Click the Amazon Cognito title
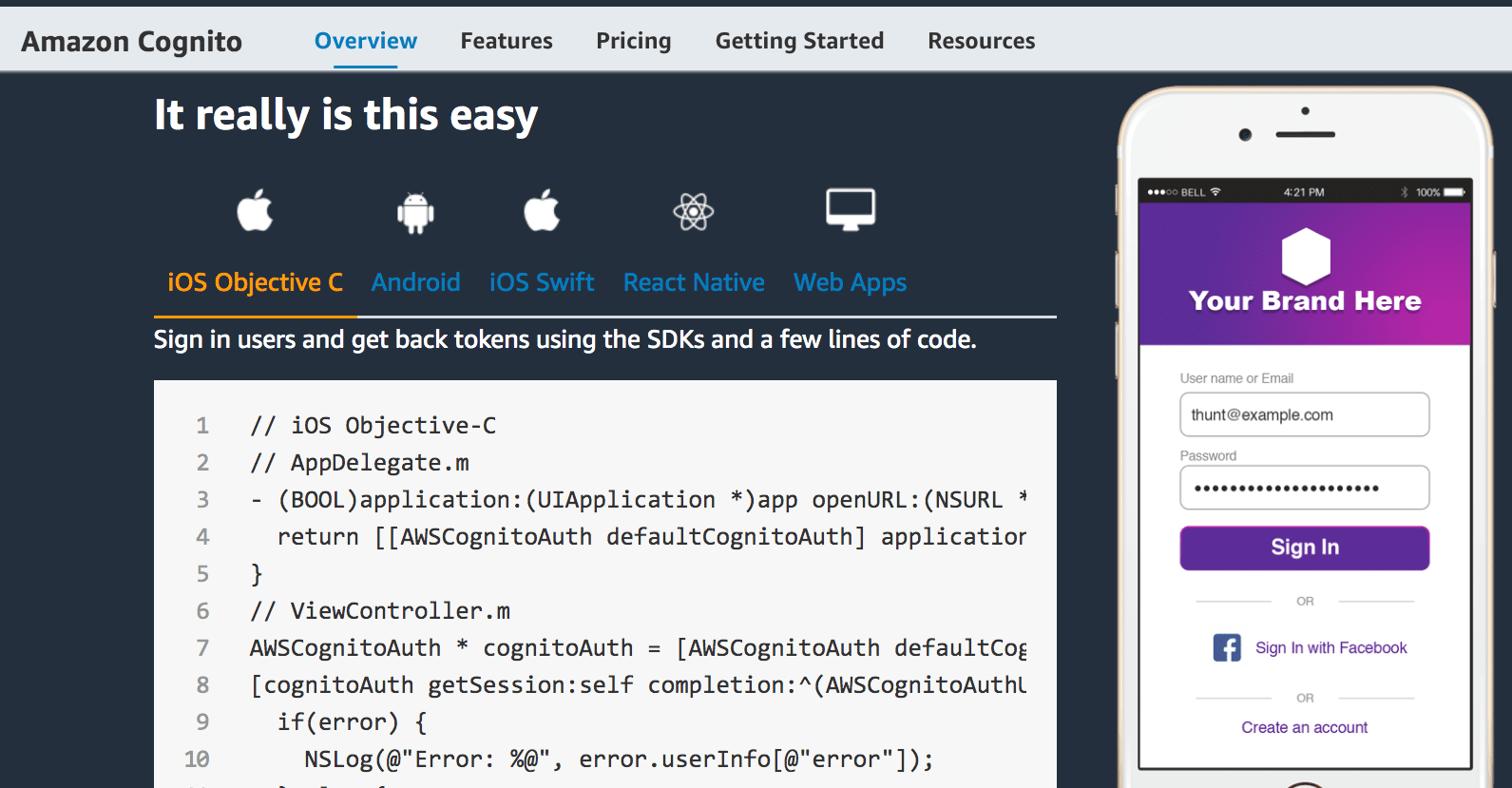The height and width of the screenshot is (788, 1512). click(x=132, y=42)
